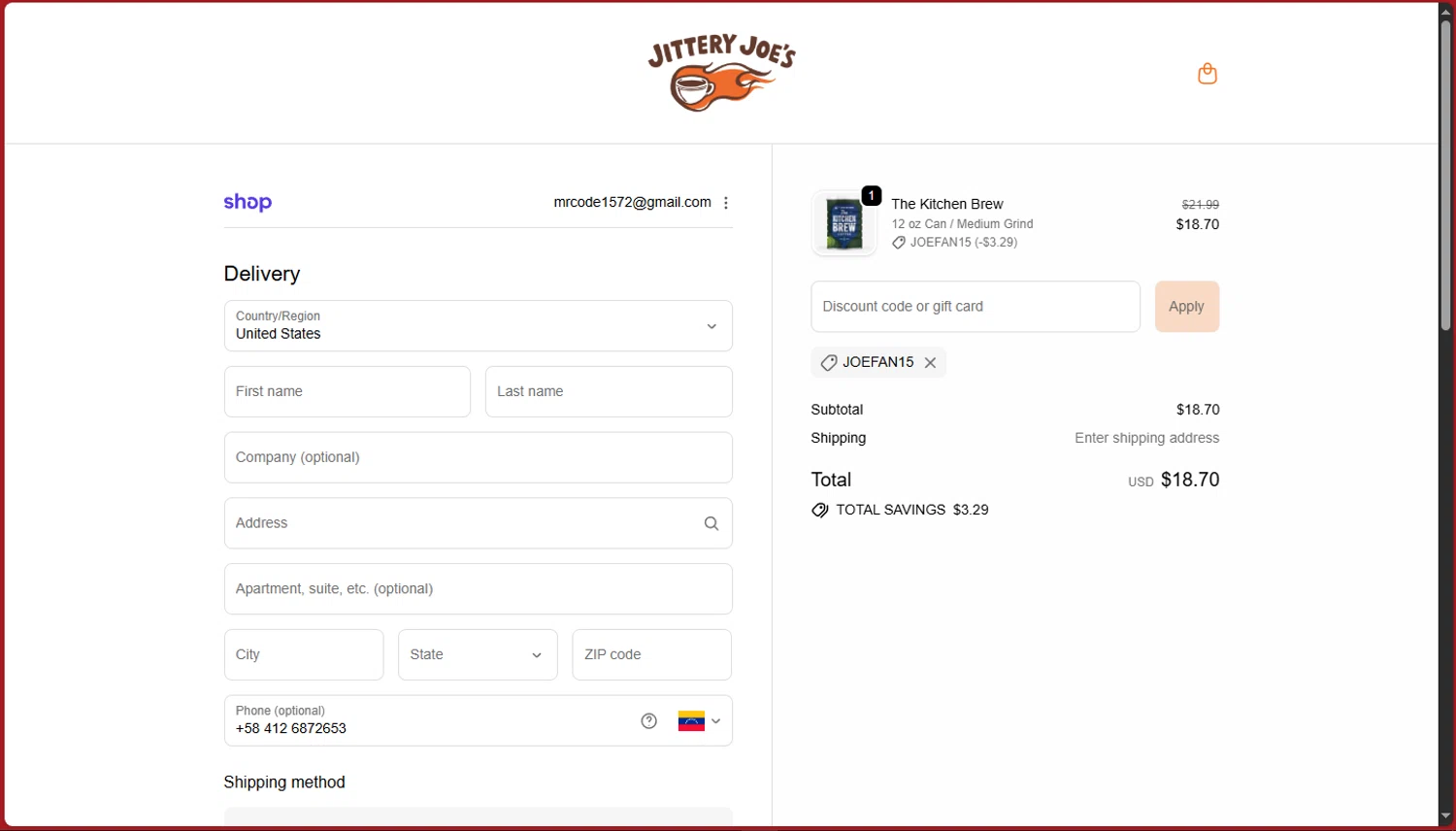Focus the Address field

click(x=478, y=523)
